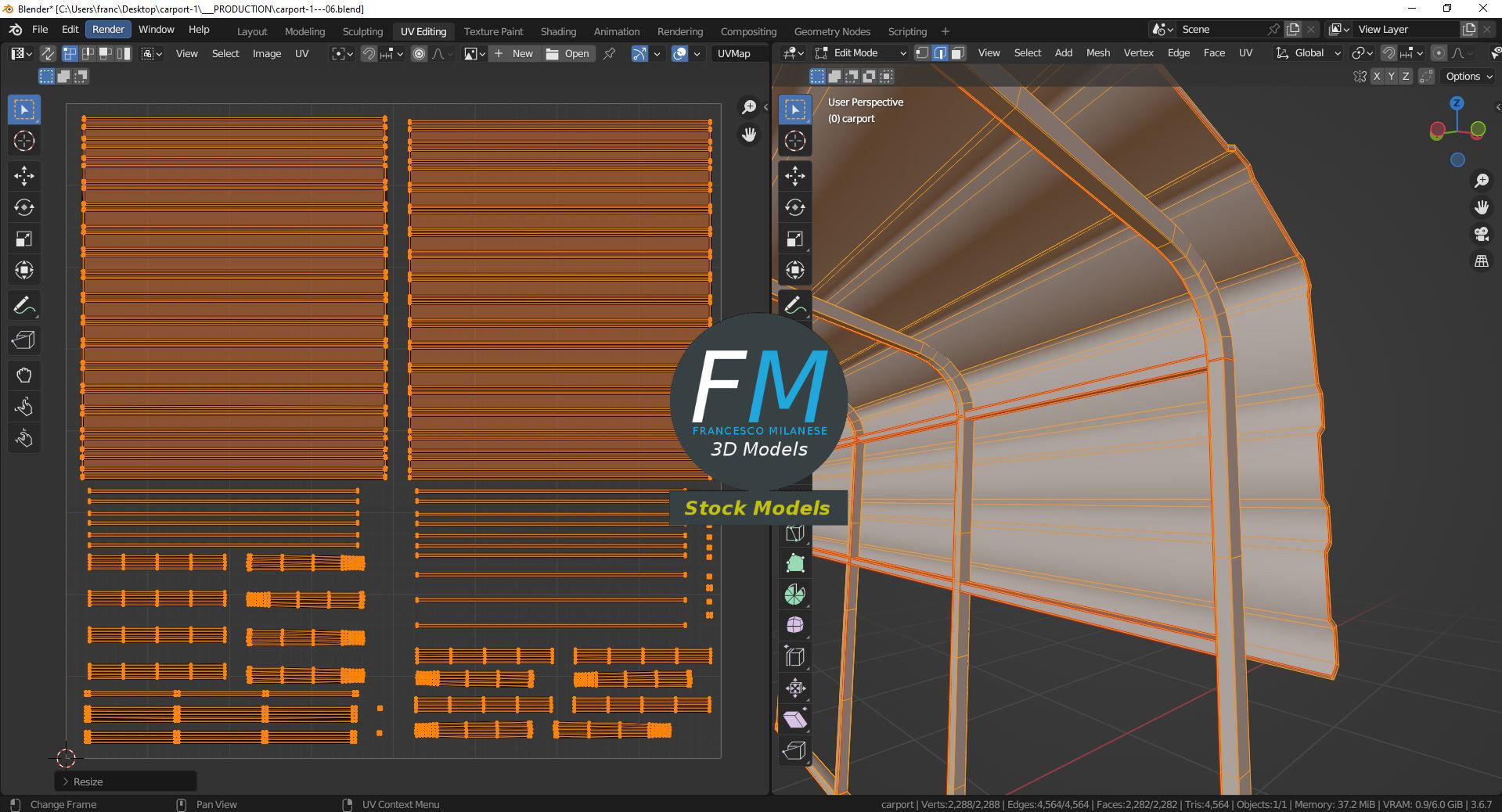The height and width of the screenshot is (812, 1502).
Task: Click the 3D viewport pan hand gizmo
Action: [1481, 207]
